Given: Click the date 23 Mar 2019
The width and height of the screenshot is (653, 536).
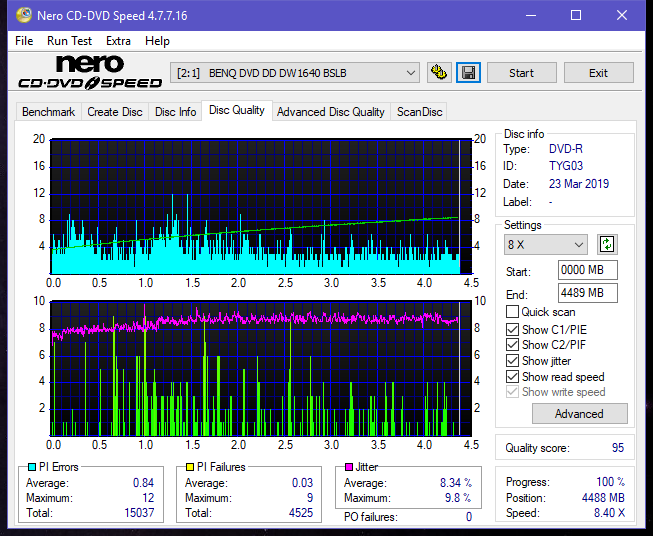Looking at the screenshot, I should tap(579, 184).
